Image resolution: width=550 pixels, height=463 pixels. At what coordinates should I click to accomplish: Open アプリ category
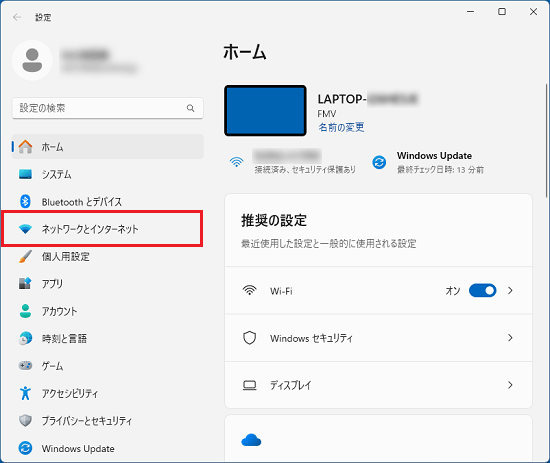[108, 283]
